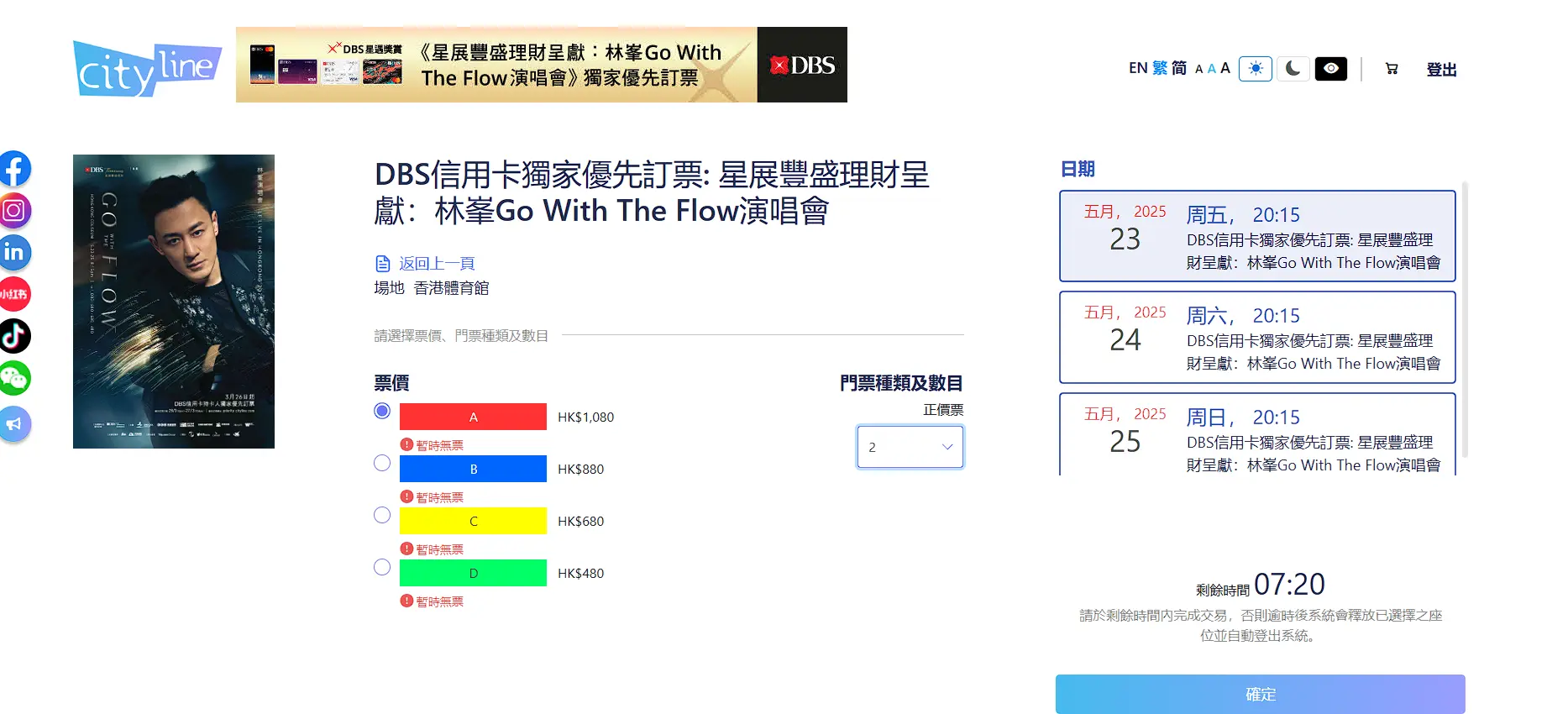Click the blue B price swatch
1568x714 pixels.
click(x=473, y=469)
